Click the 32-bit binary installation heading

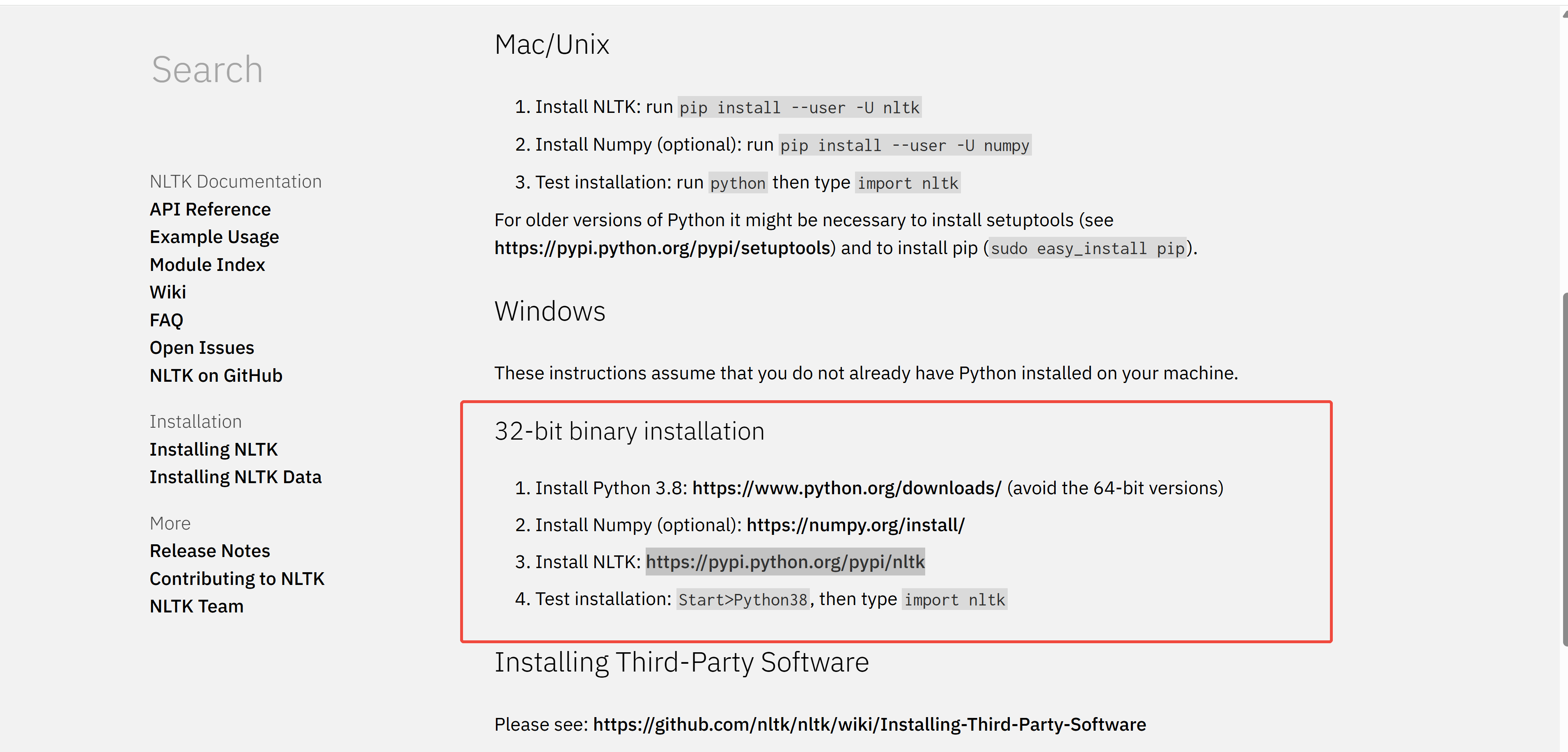[x=629, y=431]
